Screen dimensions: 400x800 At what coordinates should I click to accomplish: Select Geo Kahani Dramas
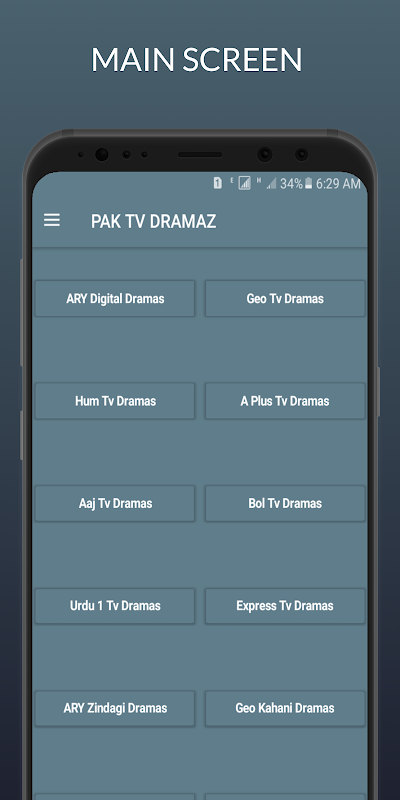coord(285,709)
